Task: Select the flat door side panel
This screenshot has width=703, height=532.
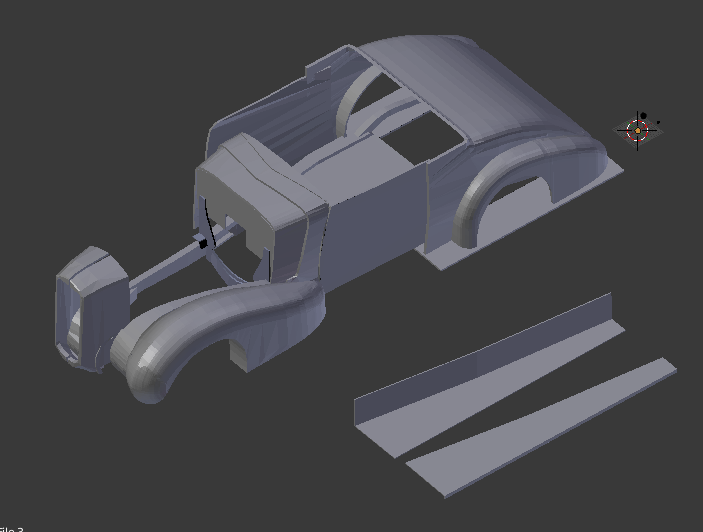Action: [x=374, y=226]
